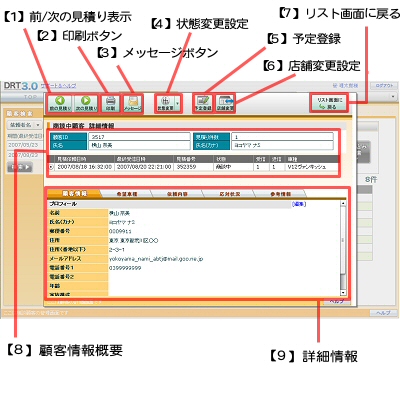Go to previous estimate (前の見積り)
This screenshot has width=400, height=400.
(60, 104)
